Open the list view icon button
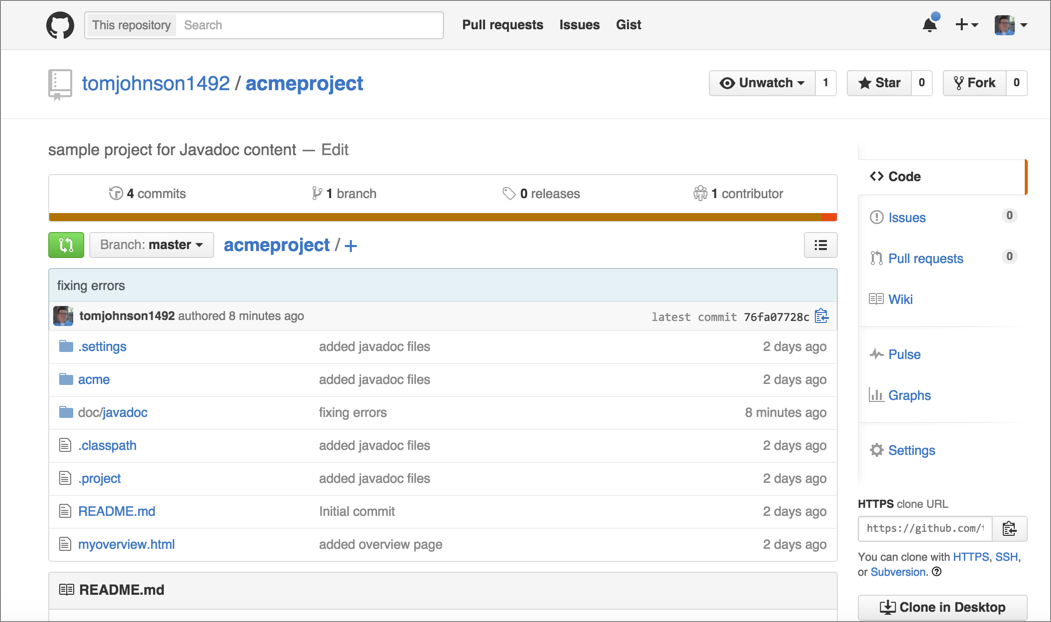 coord(820,245)
